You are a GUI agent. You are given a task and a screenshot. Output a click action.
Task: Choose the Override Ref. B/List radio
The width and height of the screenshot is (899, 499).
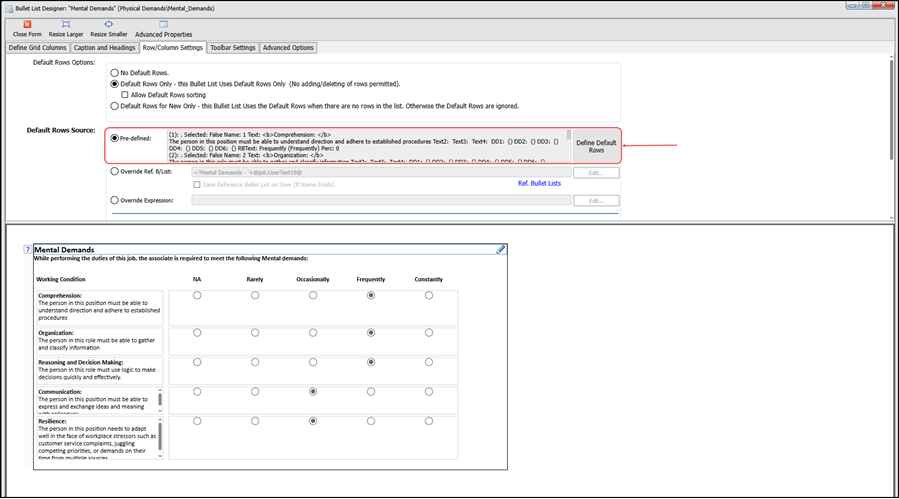pos(115,171)
